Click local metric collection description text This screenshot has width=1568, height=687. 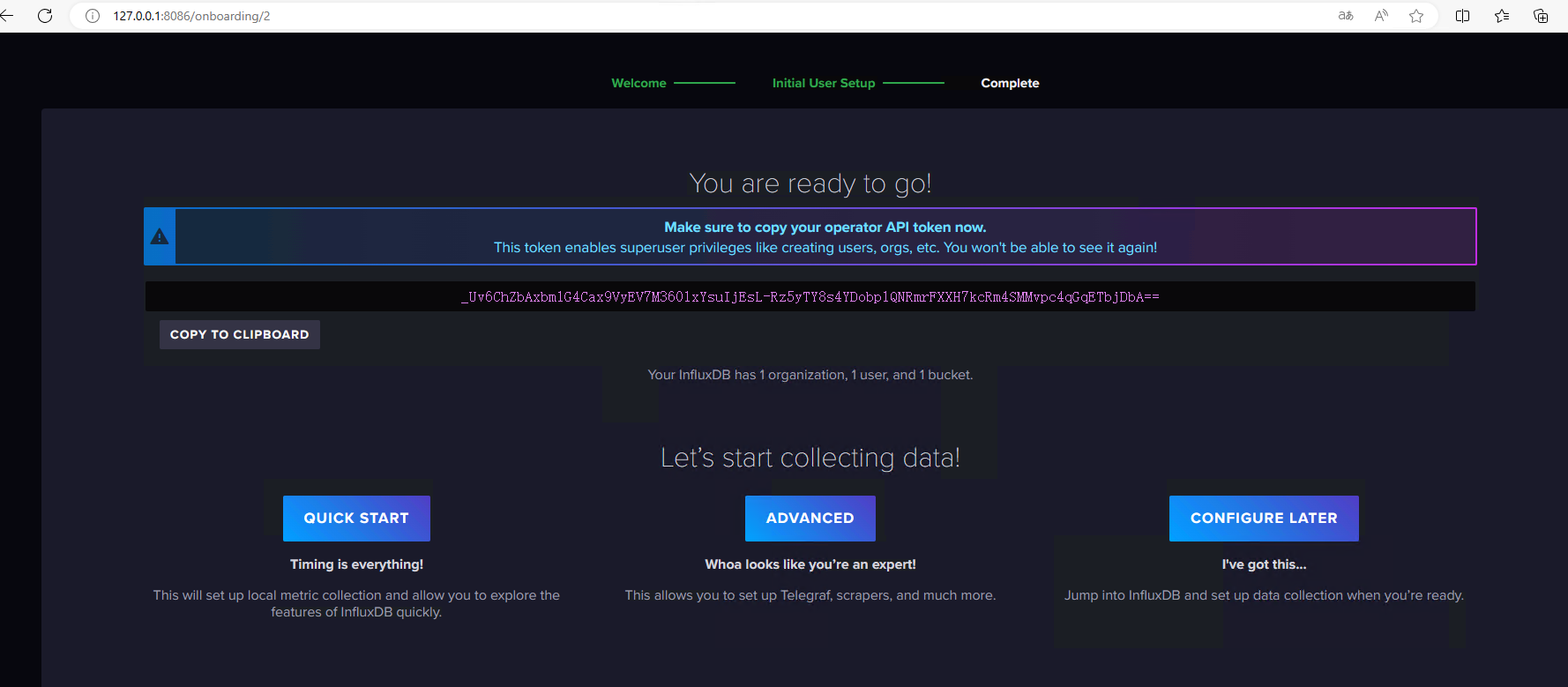(x=356, y=603)
